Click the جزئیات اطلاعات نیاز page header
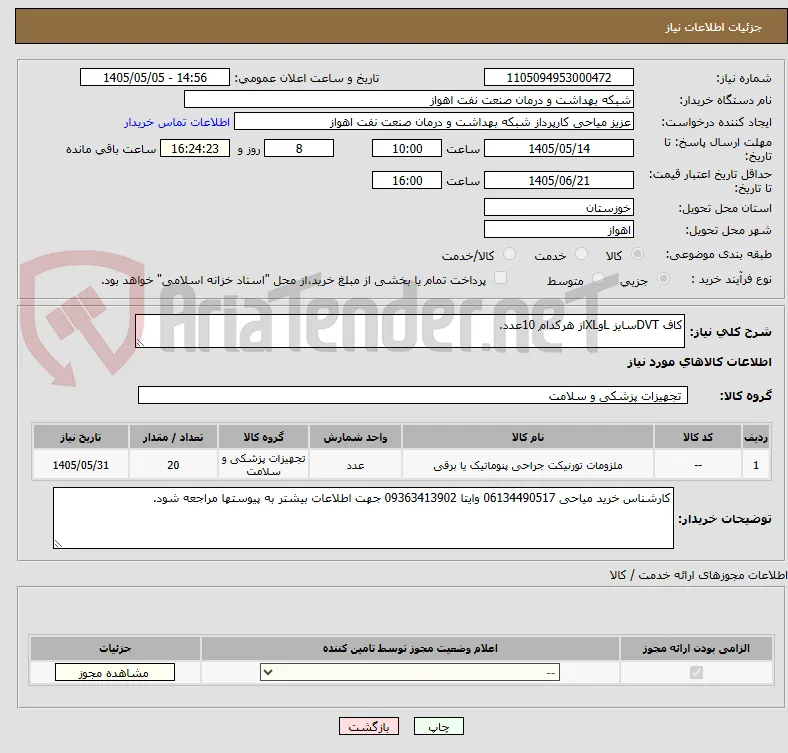Viewport: 788px width, 753px height. [714, 27]
